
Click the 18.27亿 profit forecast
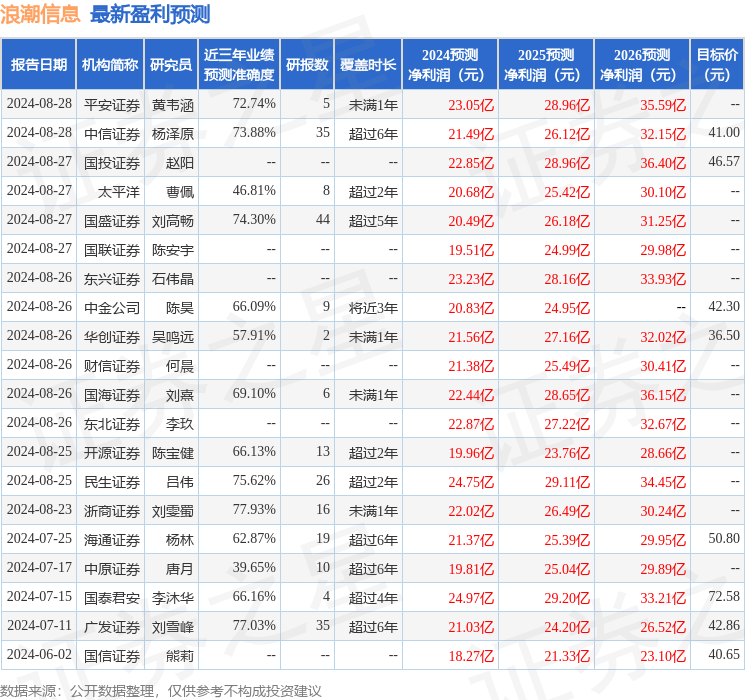[471, 655]
